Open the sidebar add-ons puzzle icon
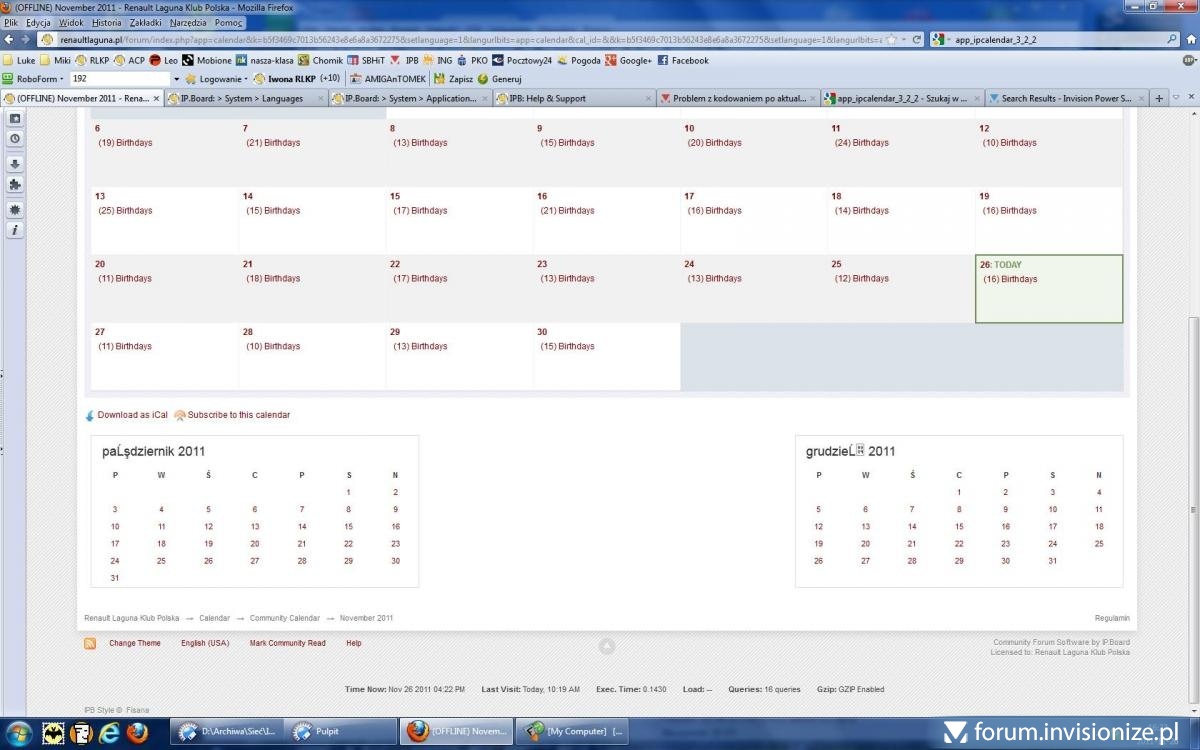Image resolution: width=1200 pixels, height=750 pixels. (15, 185)
